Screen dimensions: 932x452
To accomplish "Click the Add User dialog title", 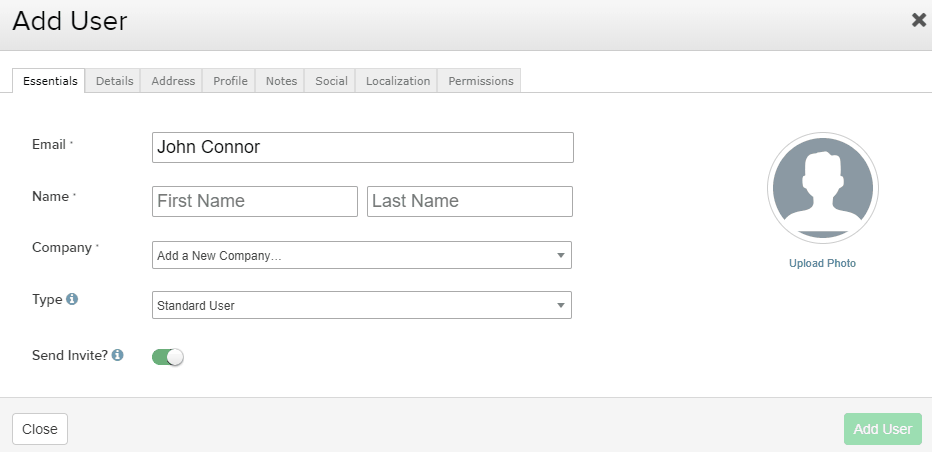I will coord(70,21).
